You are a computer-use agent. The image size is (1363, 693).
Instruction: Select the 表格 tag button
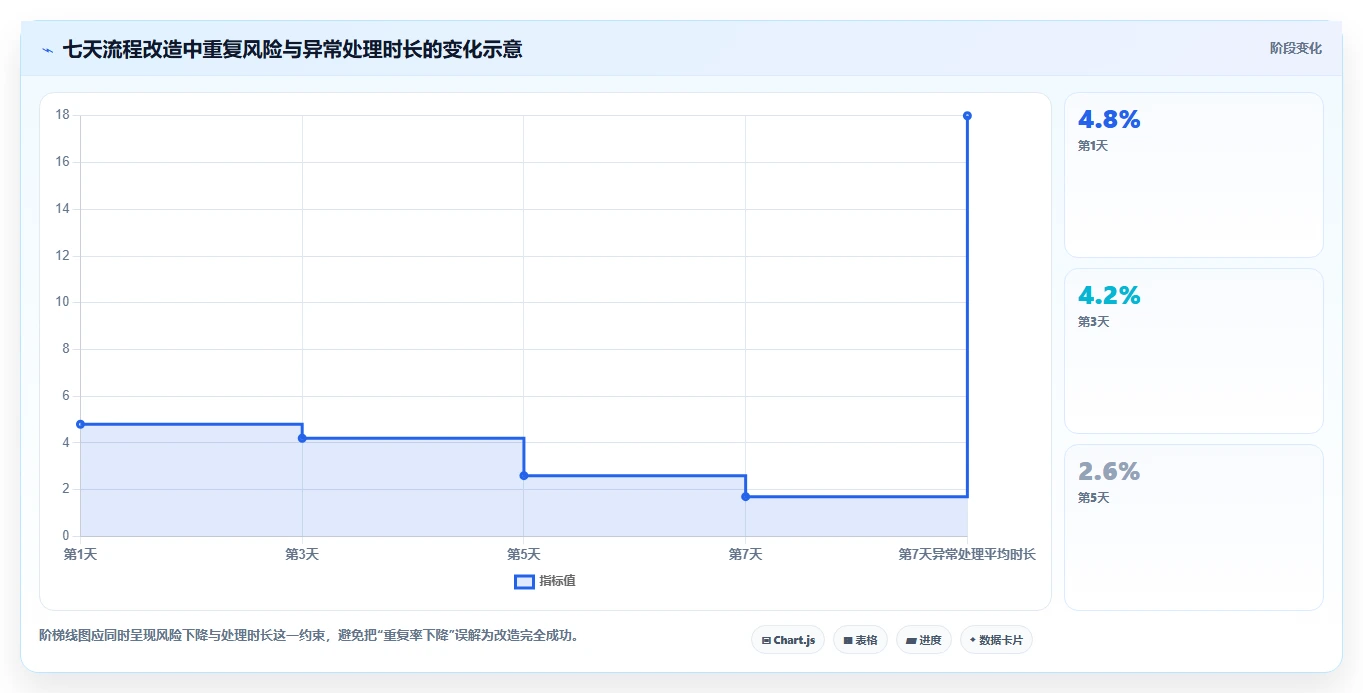point(860,640)
